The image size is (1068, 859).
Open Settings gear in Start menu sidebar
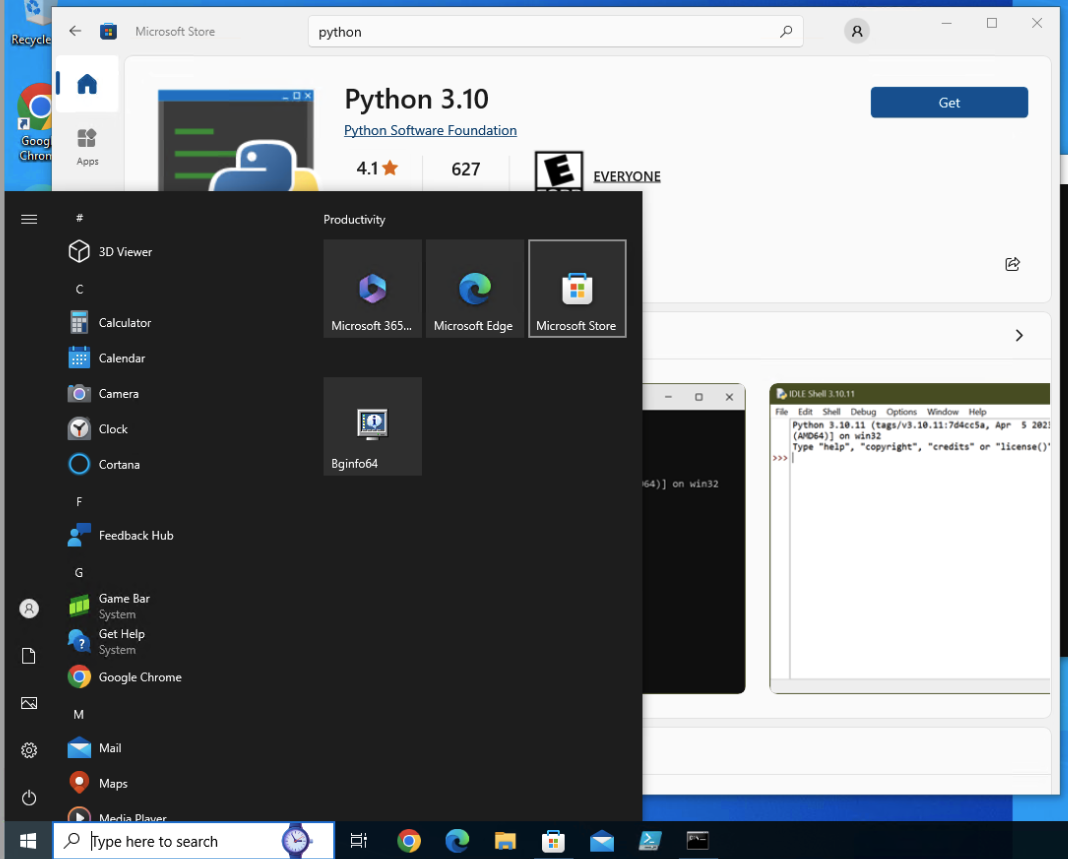pos(28,750)
